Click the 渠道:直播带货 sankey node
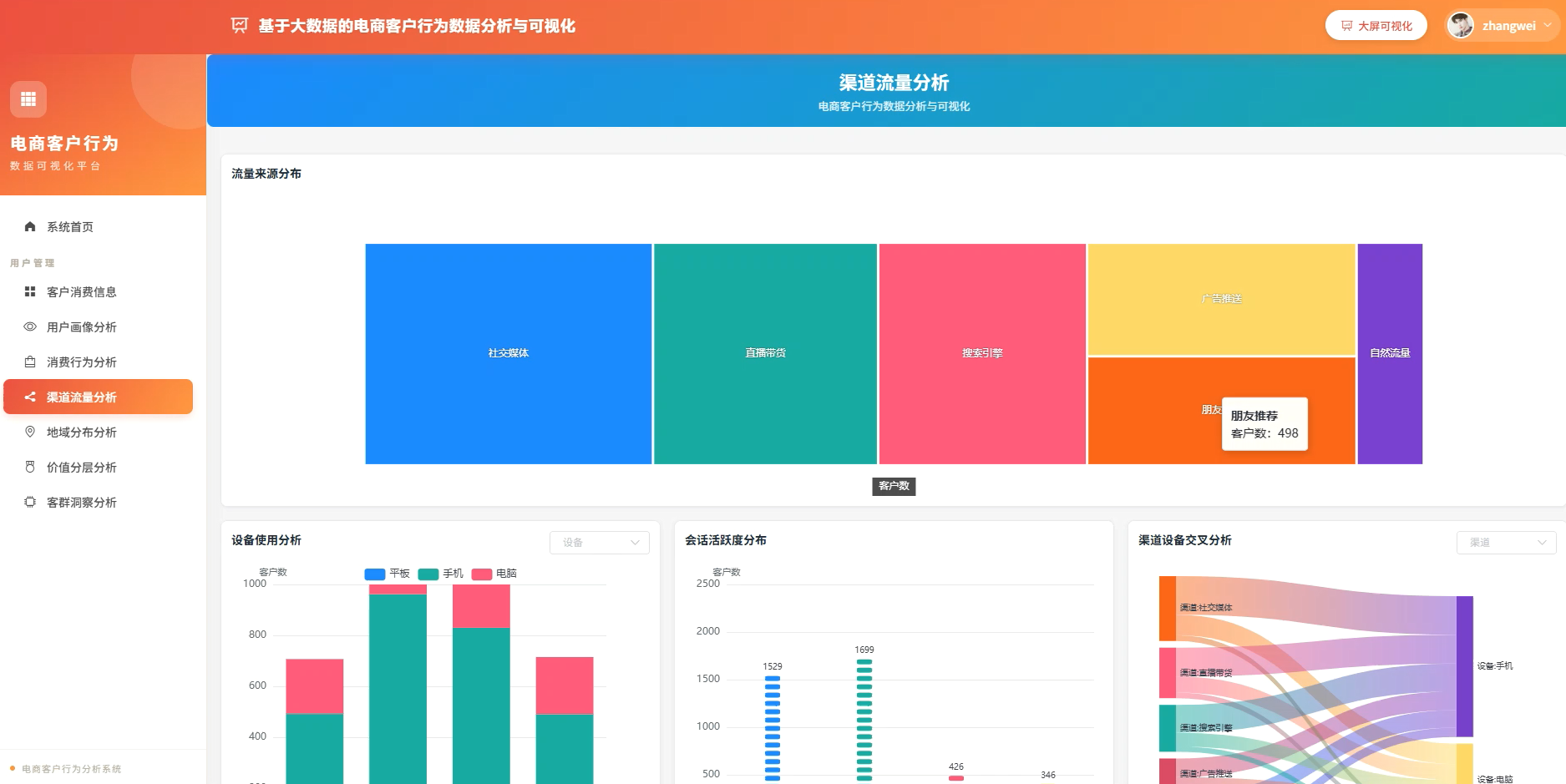1566x784 pixels. coord(1168,673)
